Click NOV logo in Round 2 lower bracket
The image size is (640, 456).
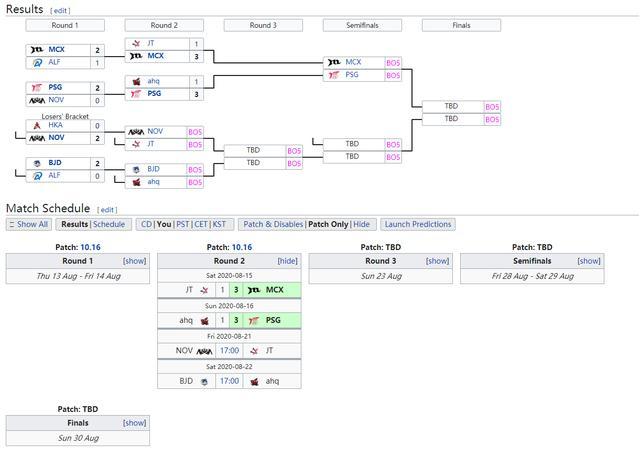pyautogui.click(x=136, y=131)
